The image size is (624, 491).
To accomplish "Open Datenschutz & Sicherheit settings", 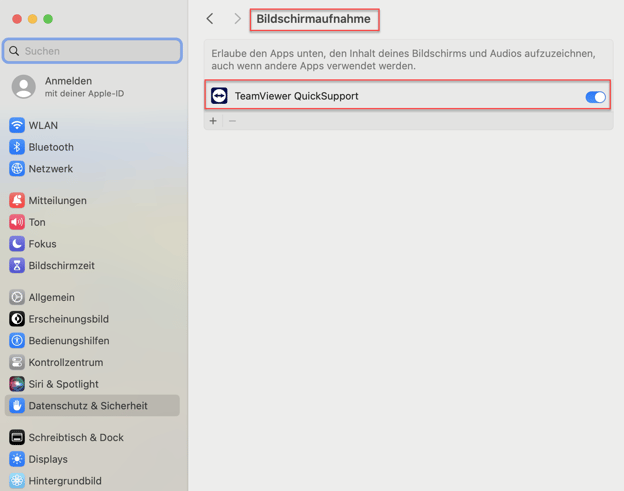I will coord(88,406).
